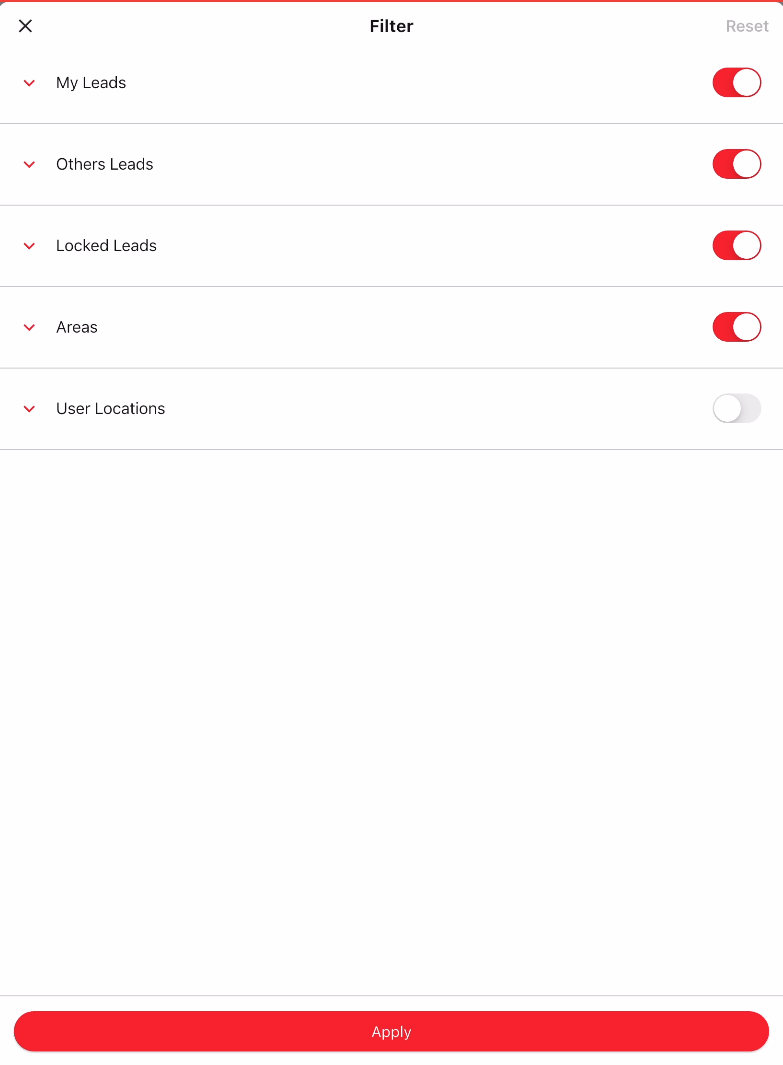Reset all filters using the Reset link
This screenshot has height=1065, width=783.
[747, 27]
